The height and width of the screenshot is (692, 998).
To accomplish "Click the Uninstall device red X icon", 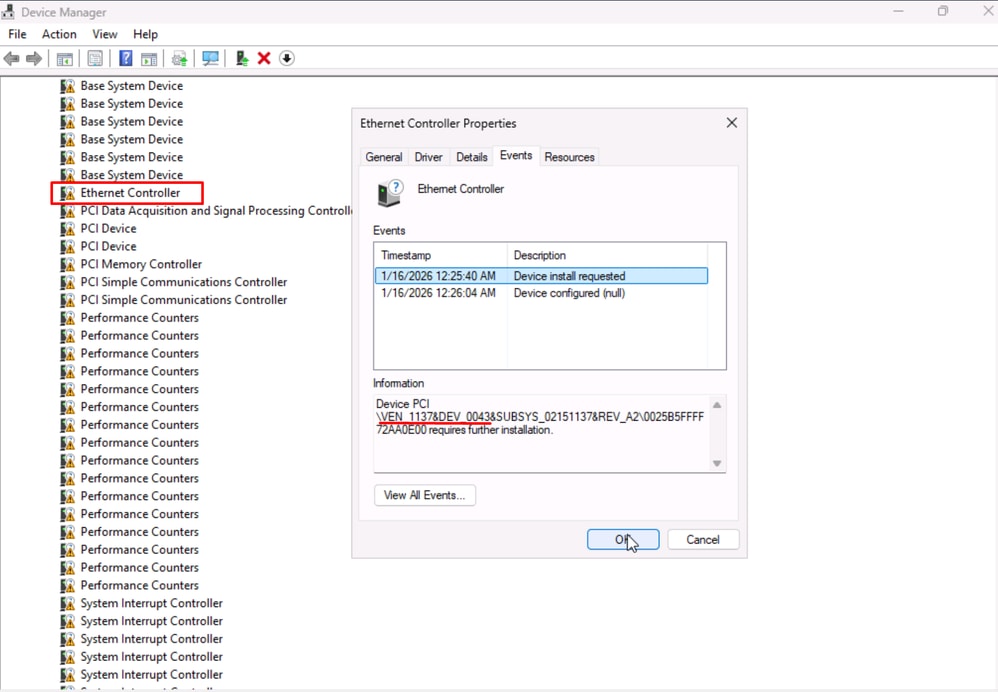I will coord(266,58).
